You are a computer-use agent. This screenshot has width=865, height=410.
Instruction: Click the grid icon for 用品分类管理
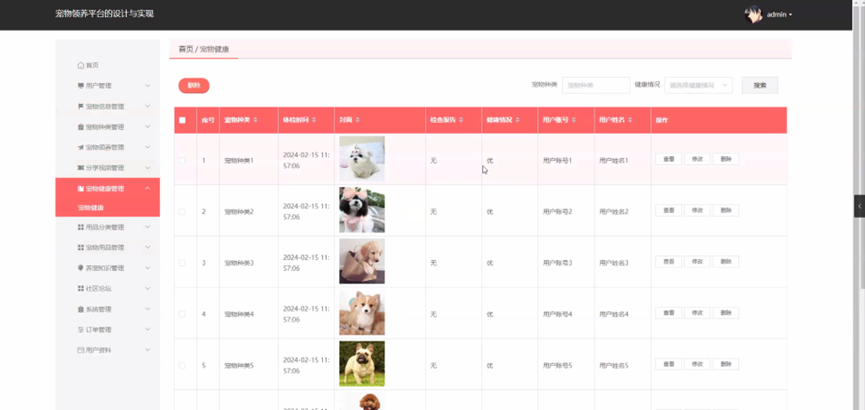[x=81, y=227]
